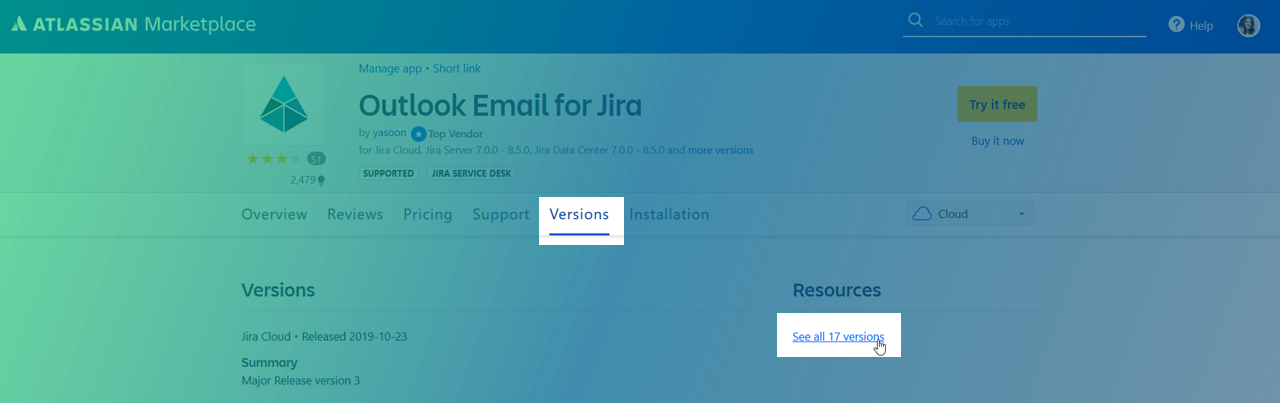This screenshot has height=403, width=1280.
Task: Click the installs lightbulb icon
Action: [322, 181]
